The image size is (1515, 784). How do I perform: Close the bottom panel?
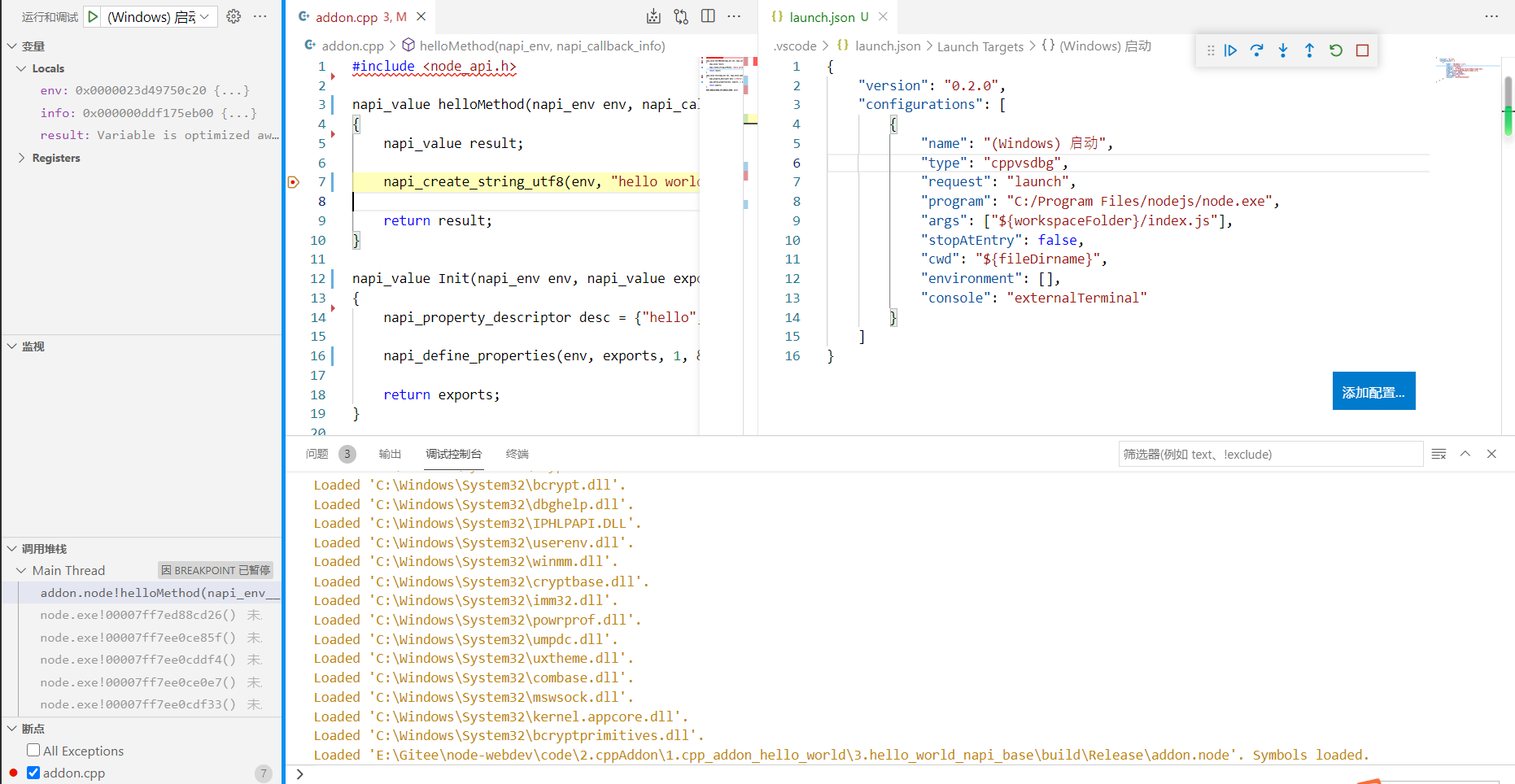(x=1491, y=454)
